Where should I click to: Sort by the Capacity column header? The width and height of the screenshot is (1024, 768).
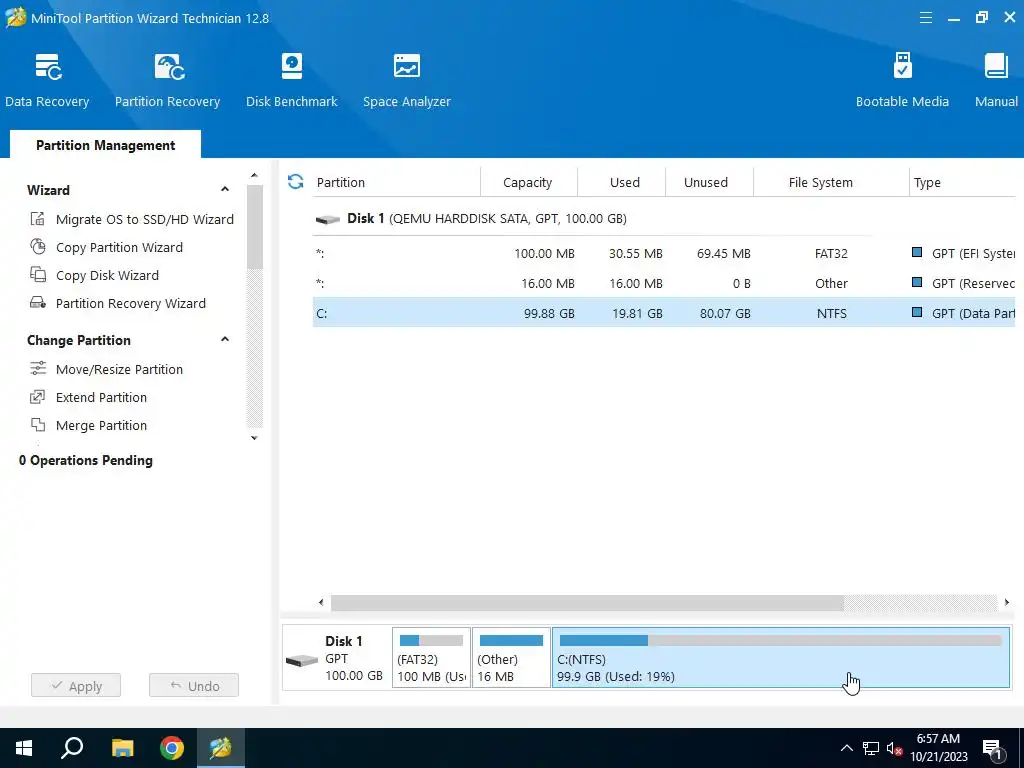point(528,182)
